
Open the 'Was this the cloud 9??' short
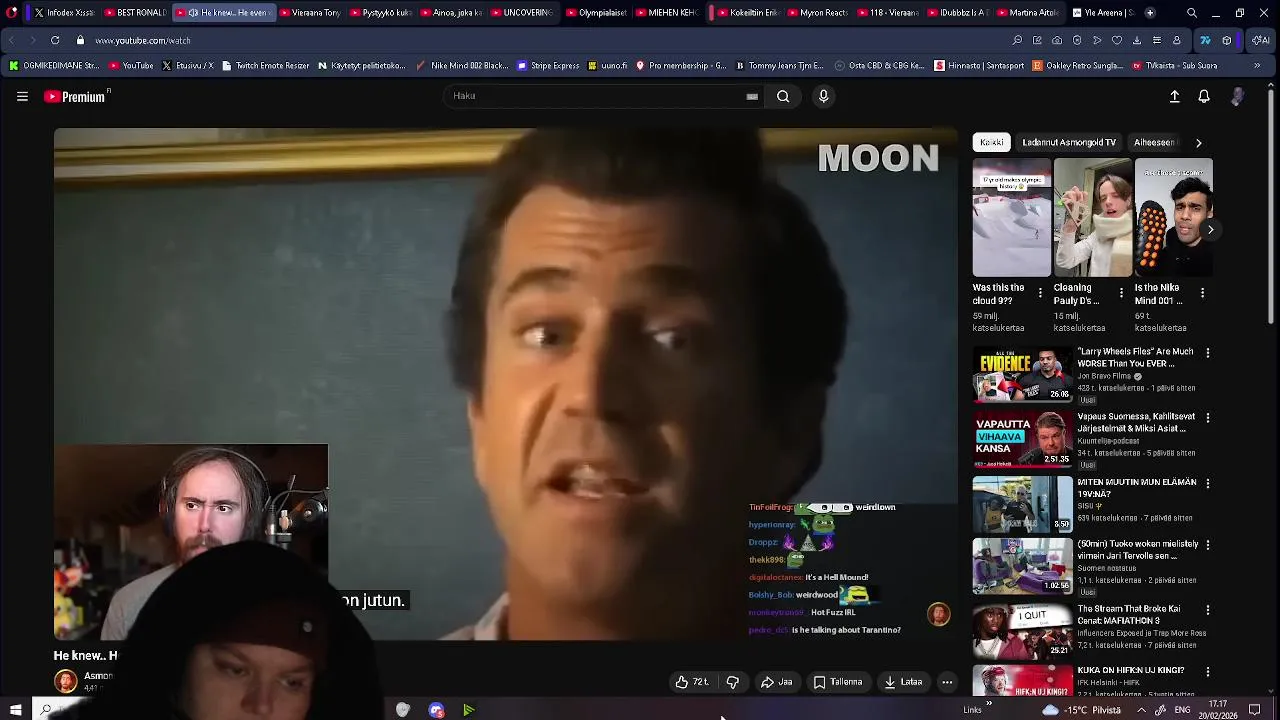(x=1011, y=217)
